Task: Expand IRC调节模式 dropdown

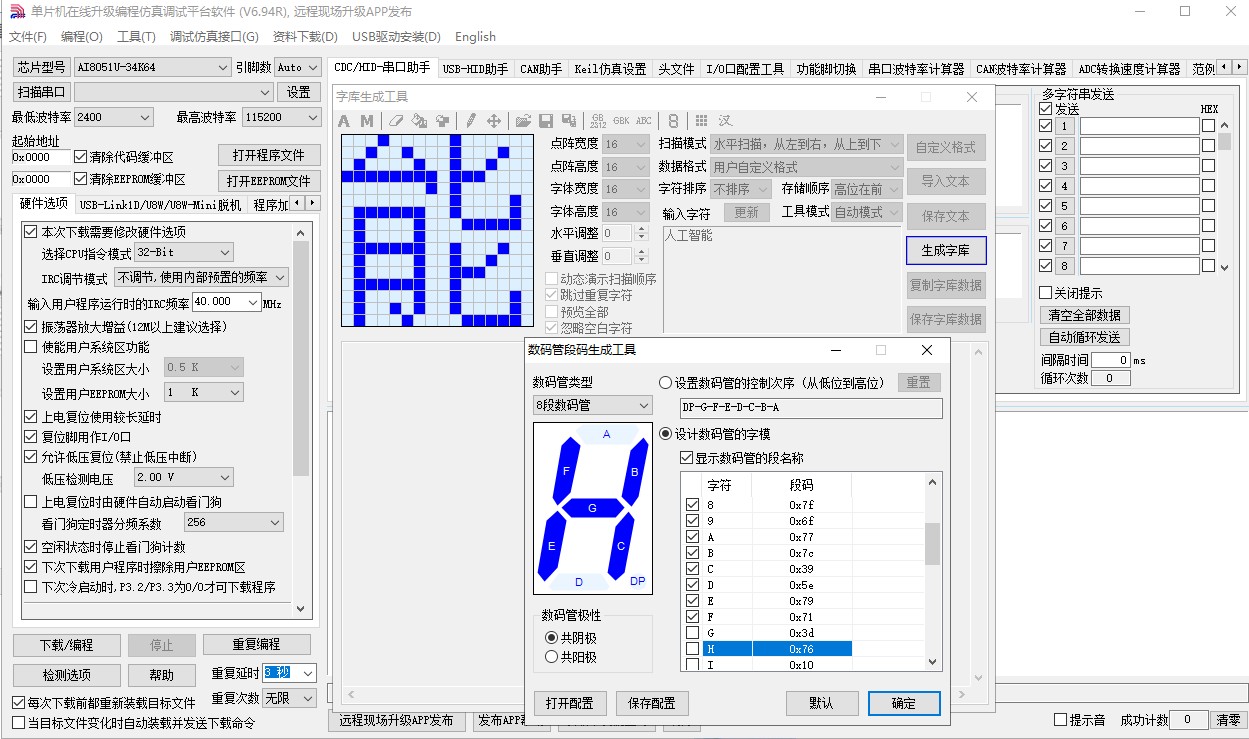Action: click(202, 277)
